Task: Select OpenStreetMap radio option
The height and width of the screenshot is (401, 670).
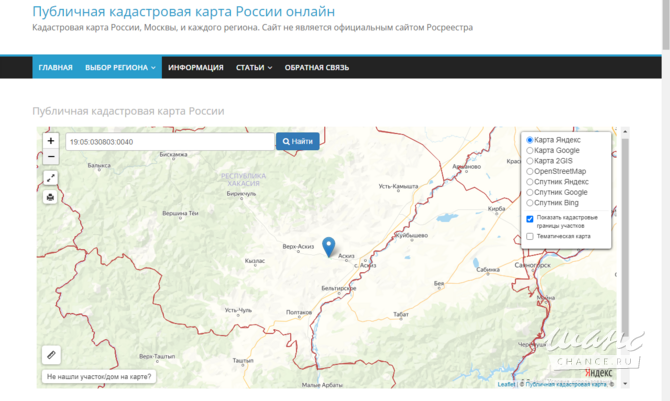Action: coord(529,171)
